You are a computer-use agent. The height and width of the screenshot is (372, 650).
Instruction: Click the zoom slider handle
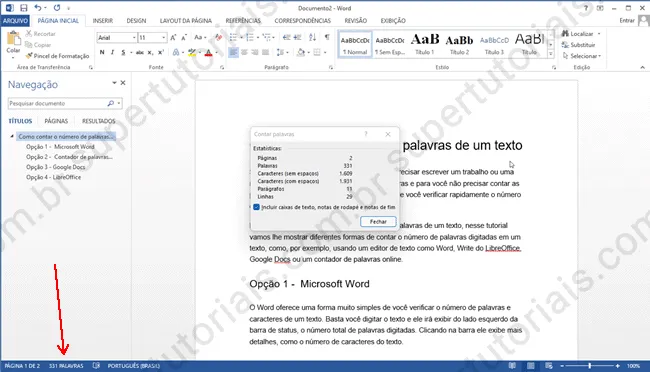coord(589,366)
